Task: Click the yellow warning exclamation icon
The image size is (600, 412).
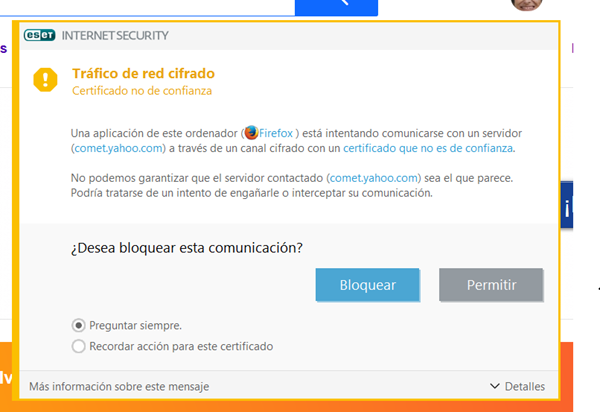Action: click(x=45, y=80)
